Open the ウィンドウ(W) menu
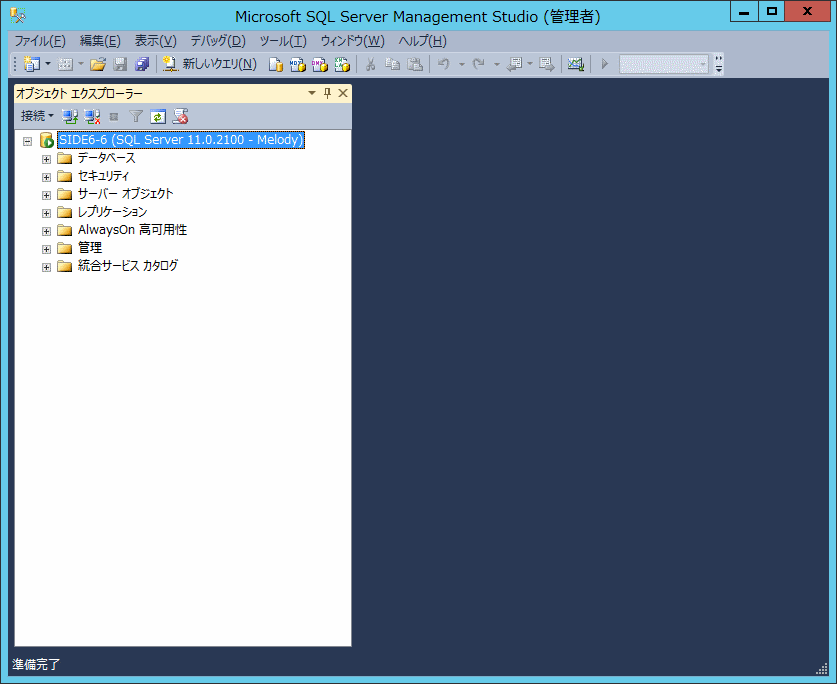 352,41
